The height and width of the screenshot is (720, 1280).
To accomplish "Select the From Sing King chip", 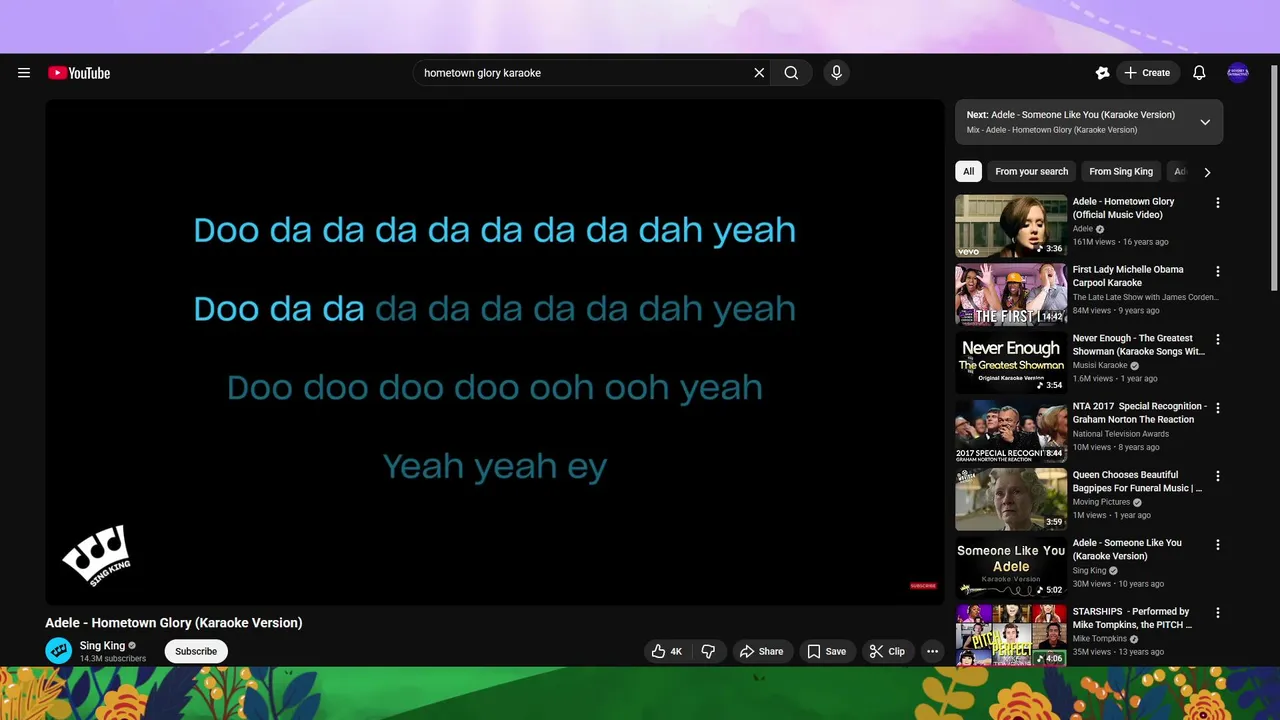I will coord(1121,172).
